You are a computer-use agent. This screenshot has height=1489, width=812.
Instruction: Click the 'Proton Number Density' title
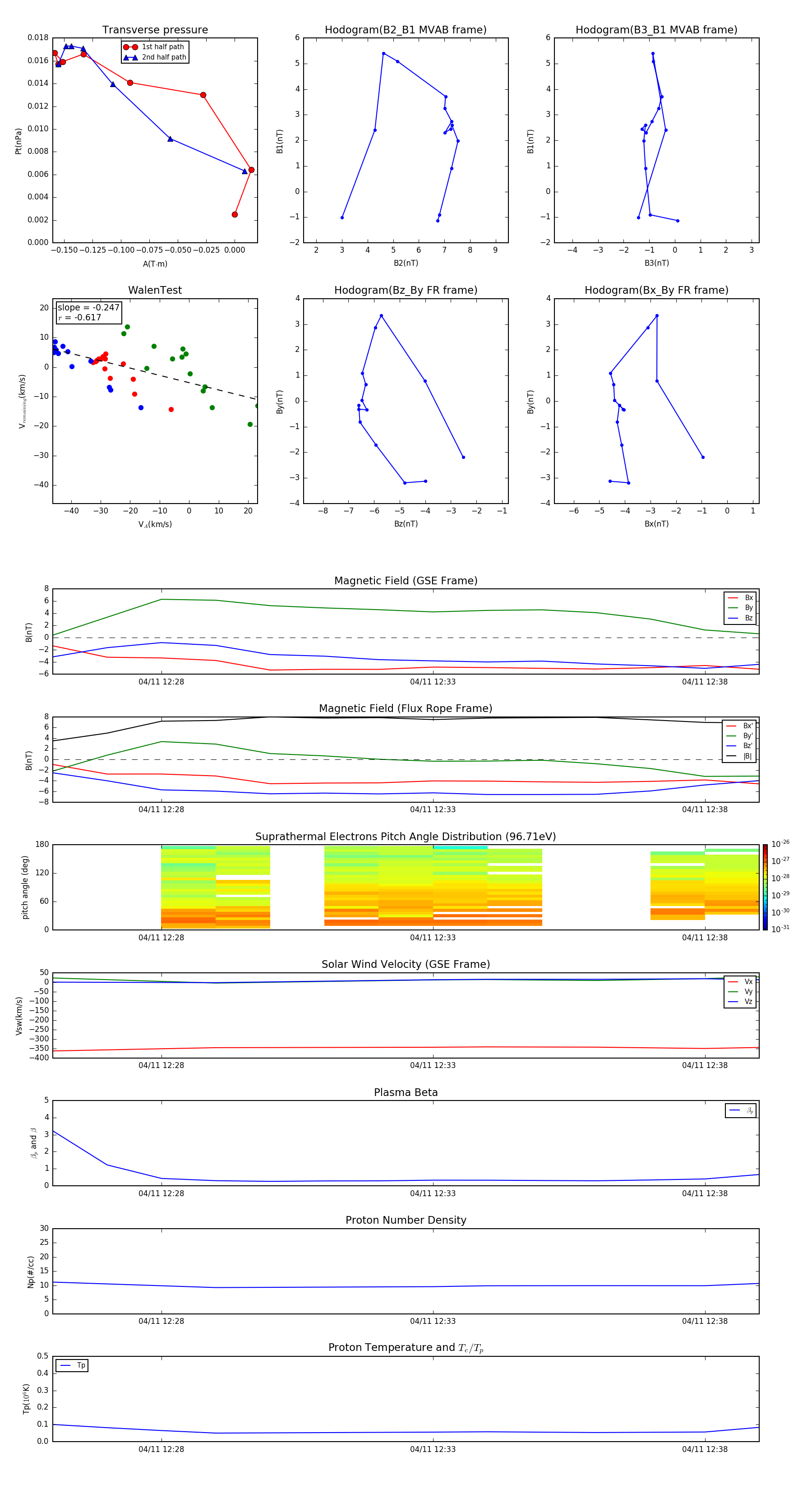point(406,1220)
